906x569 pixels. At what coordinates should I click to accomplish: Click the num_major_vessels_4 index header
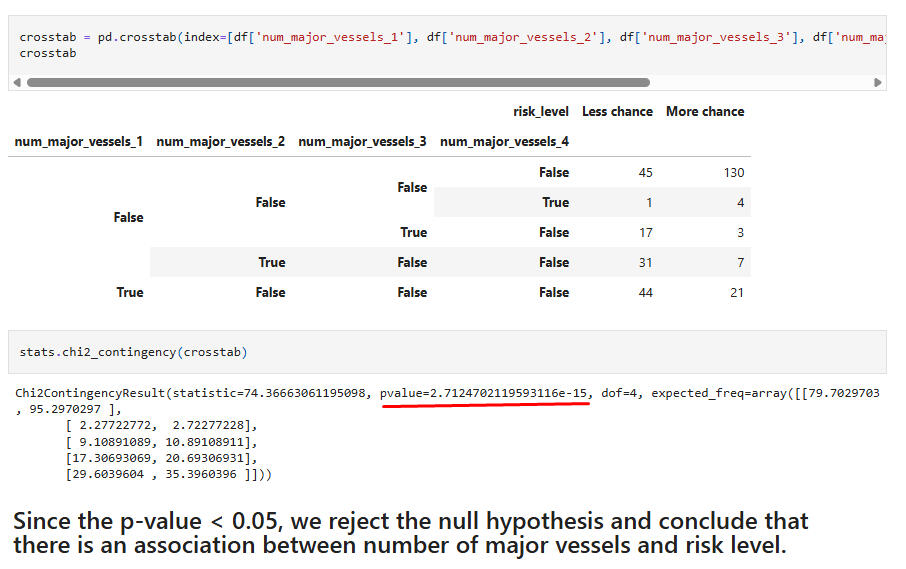tap(504, 142)
